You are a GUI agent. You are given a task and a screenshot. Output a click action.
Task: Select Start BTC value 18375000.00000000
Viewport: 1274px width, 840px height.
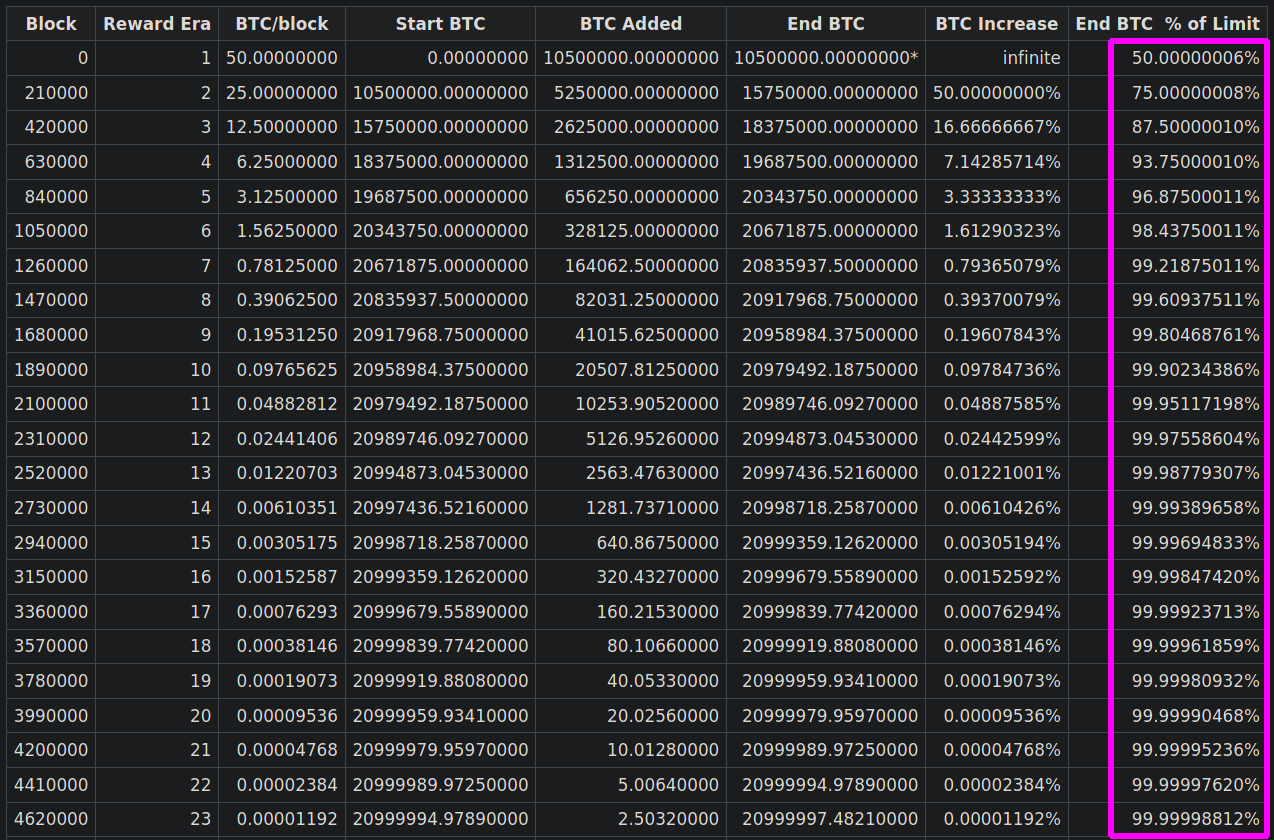(x=440, y=162)
